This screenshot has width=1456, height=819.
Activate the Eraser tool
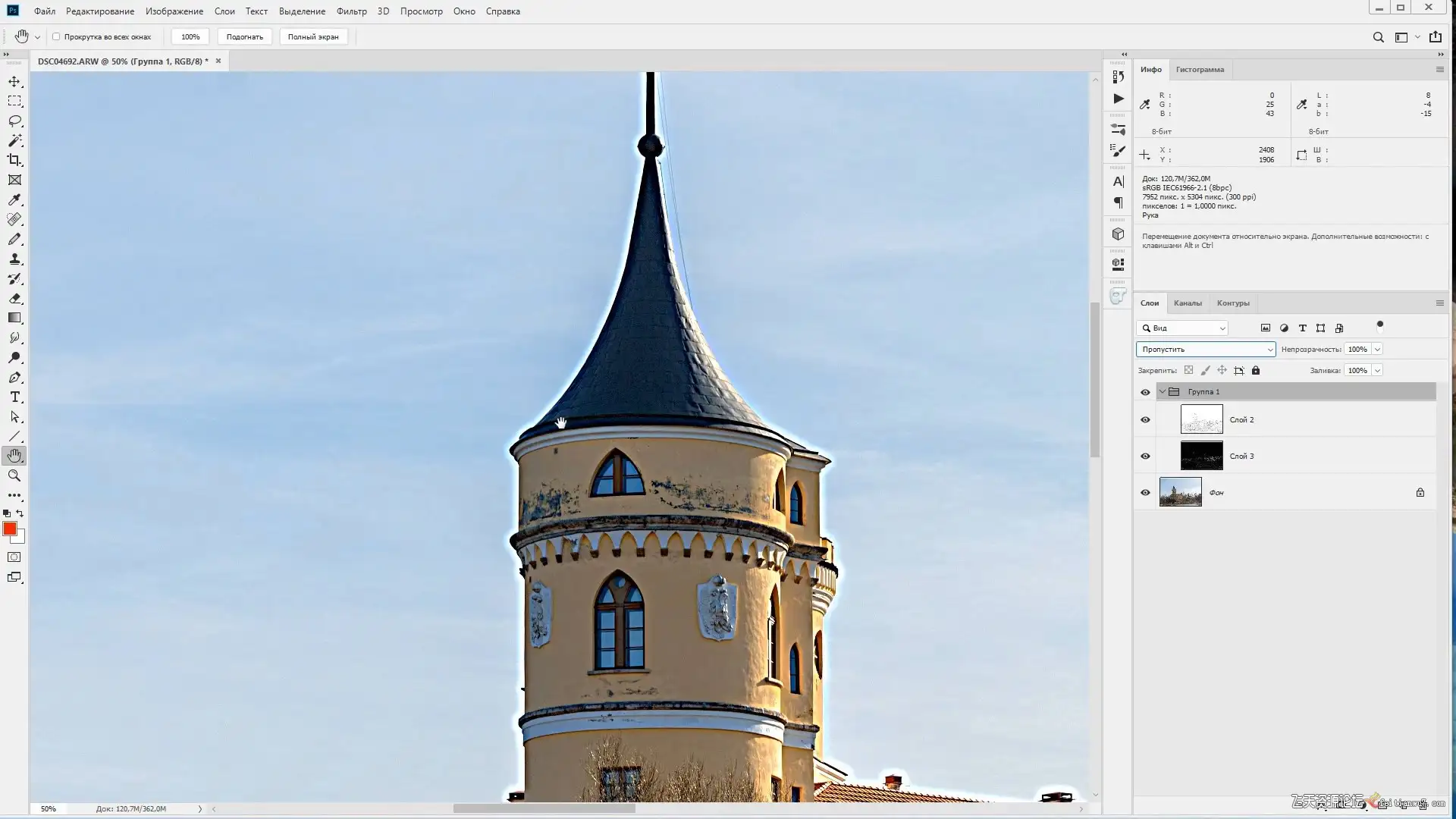[14, 298]
